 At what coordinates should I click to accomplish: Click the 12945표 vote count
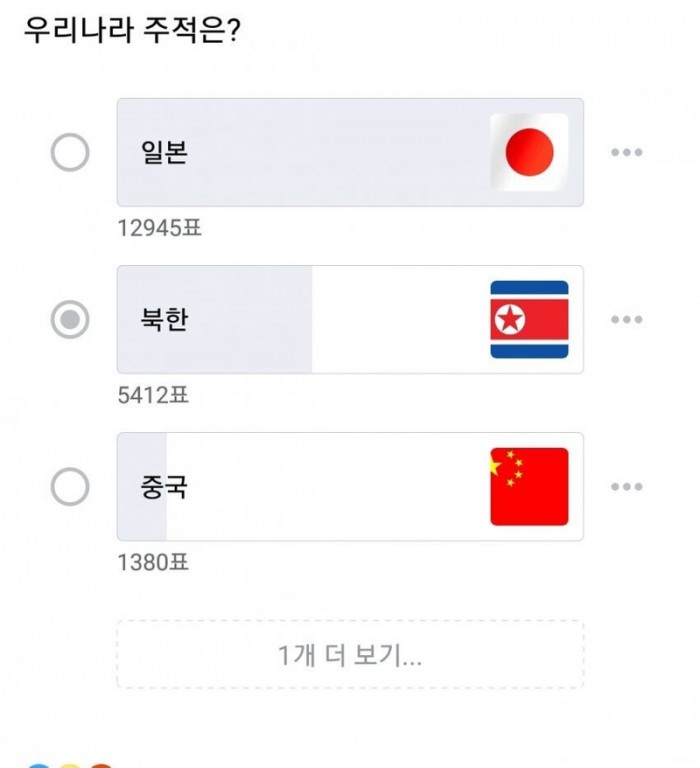coord(159,228)
